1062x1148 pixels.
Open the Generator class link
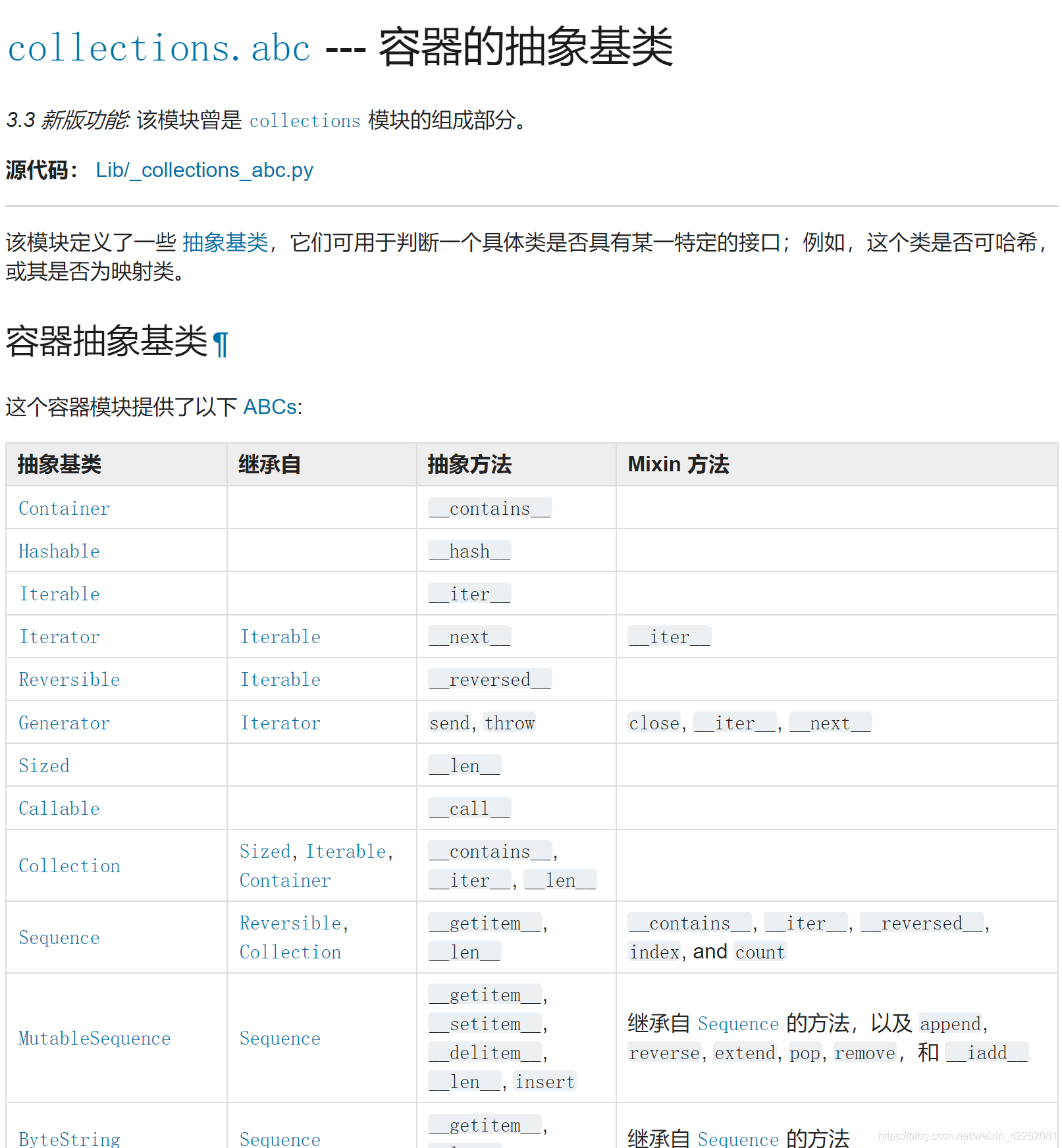(64, 723)
